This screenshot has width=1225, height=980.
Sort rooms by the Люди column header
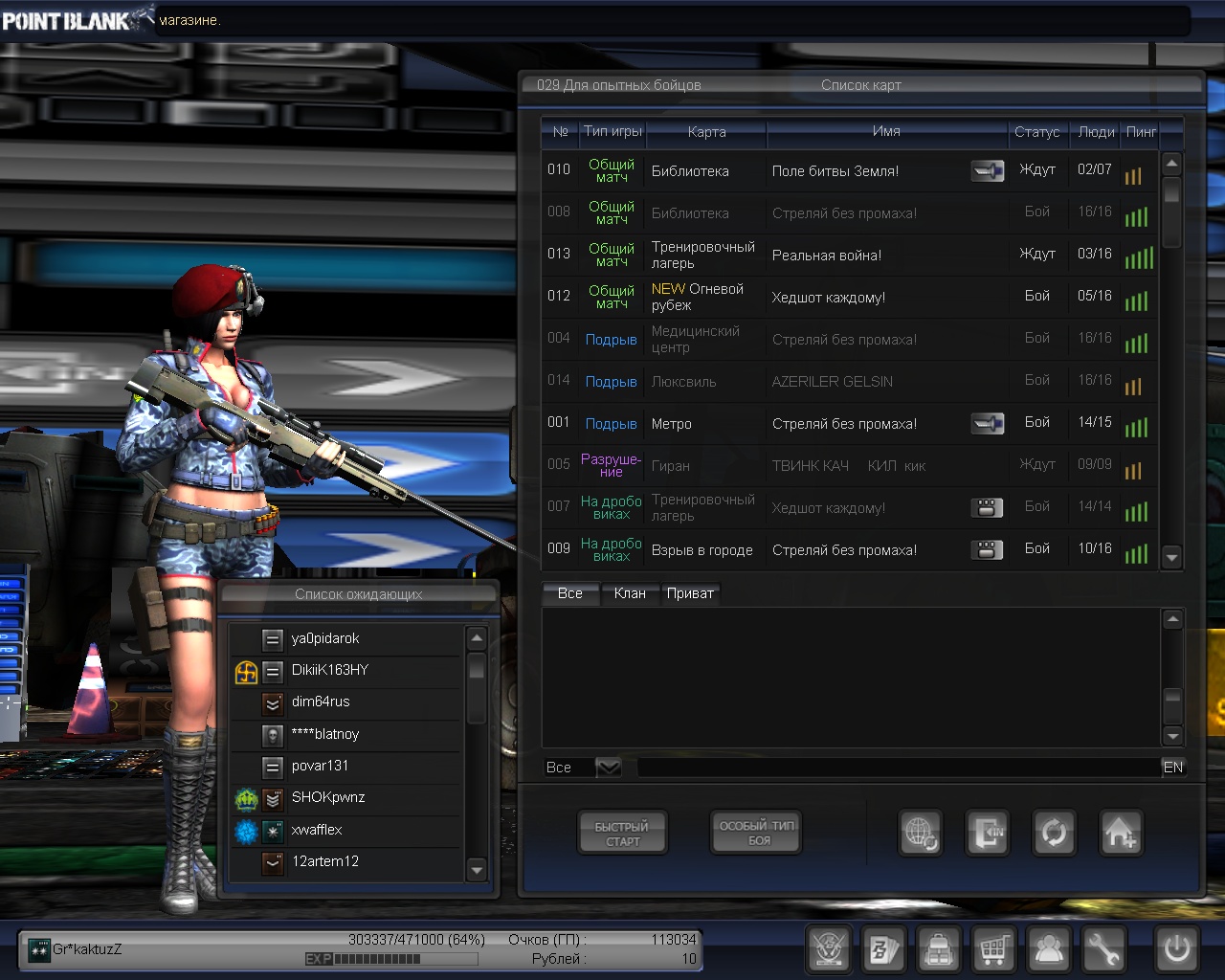(x=1097, y=132)
